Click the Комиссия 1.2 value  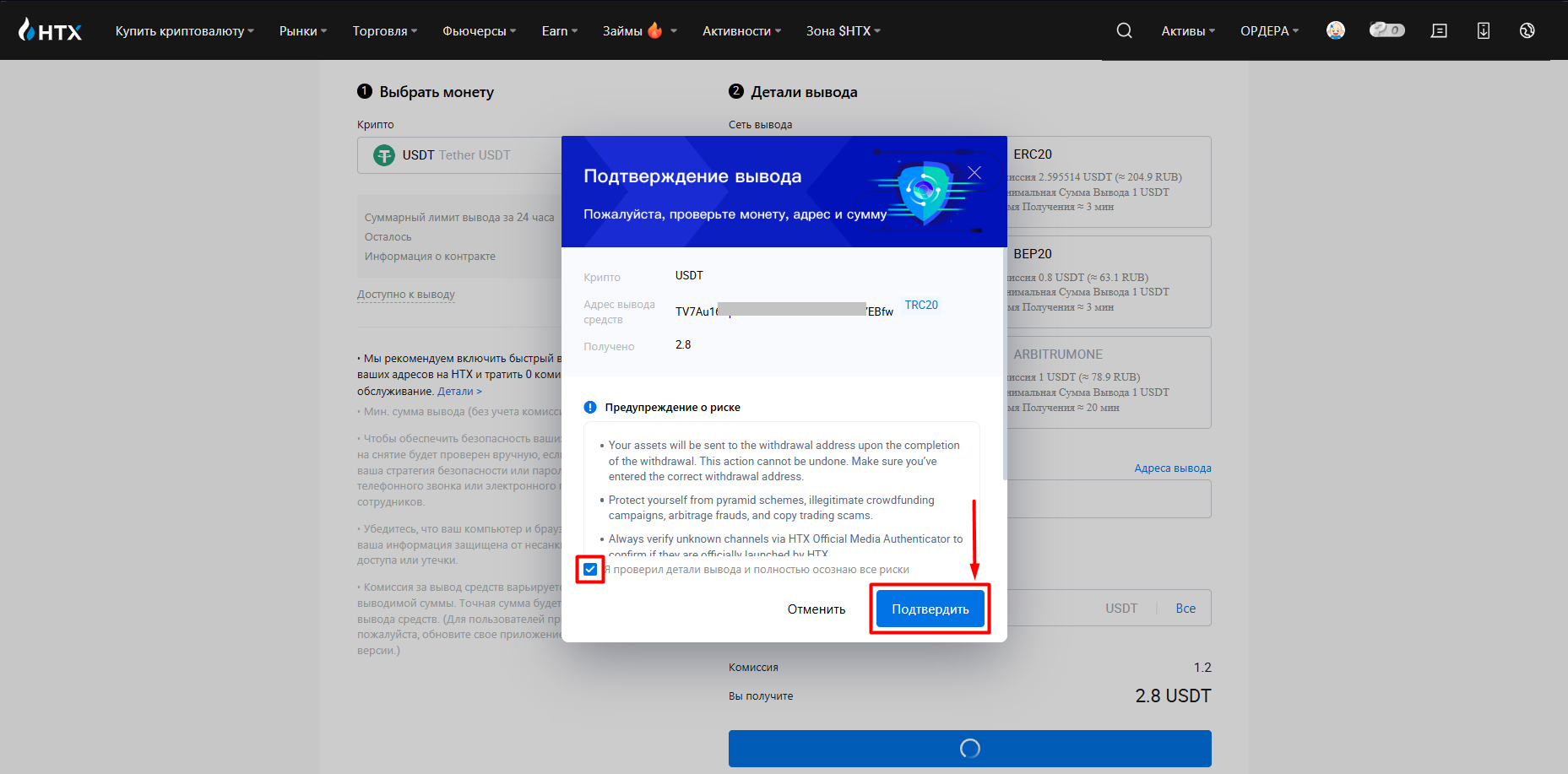[x=1202, y=667]
